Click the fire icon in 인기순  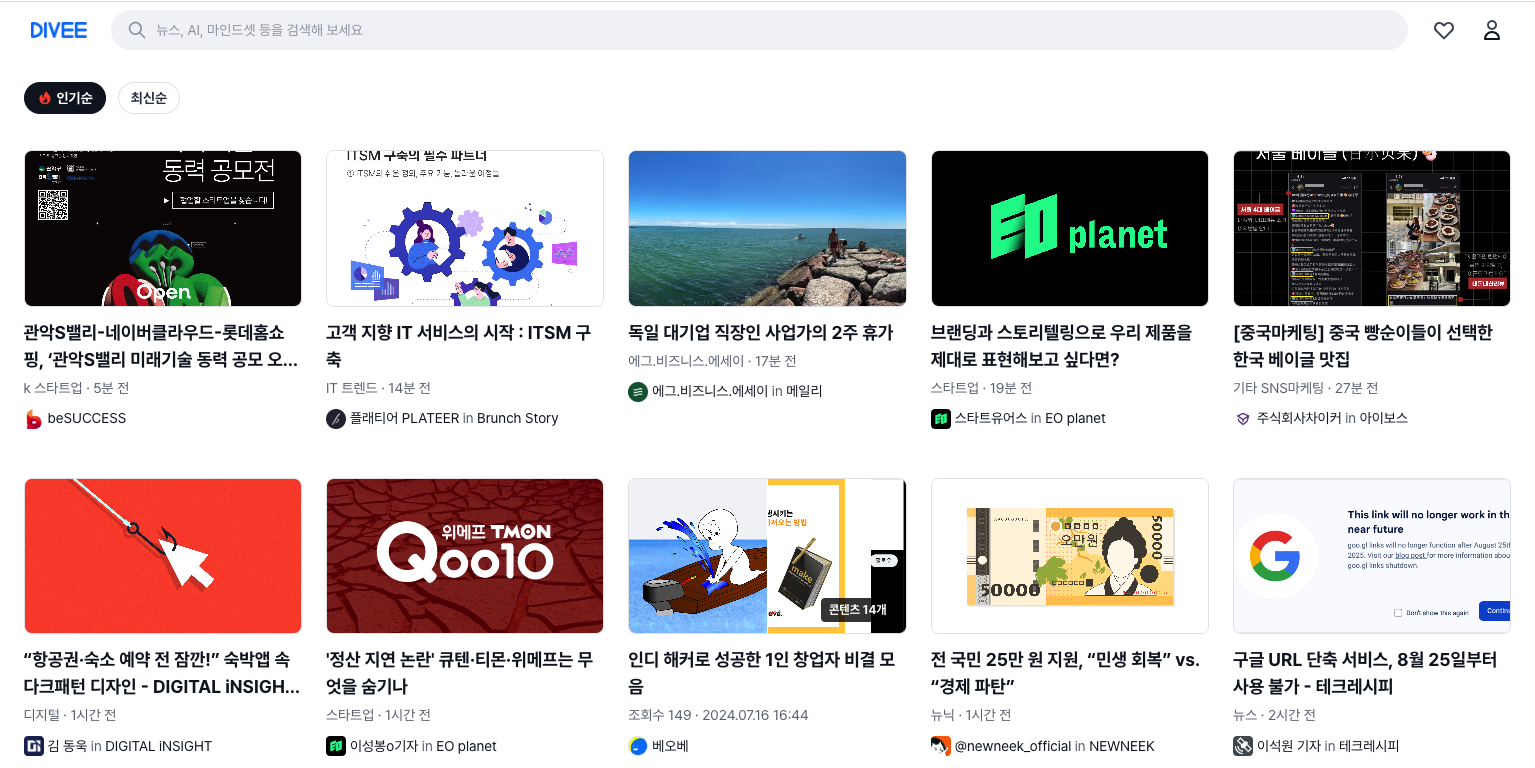click(x=45, y=98)
